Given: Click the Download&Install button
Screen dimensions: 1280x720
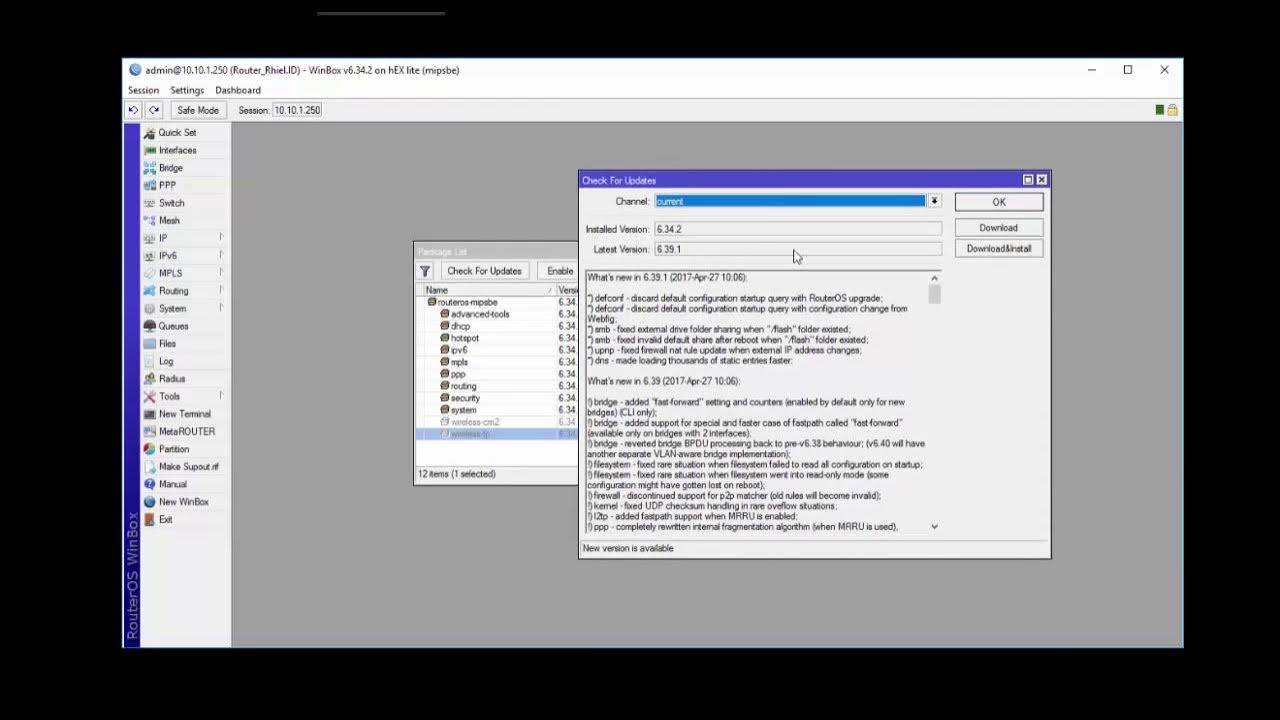Looking at the screenshot, I should [999, 249].
